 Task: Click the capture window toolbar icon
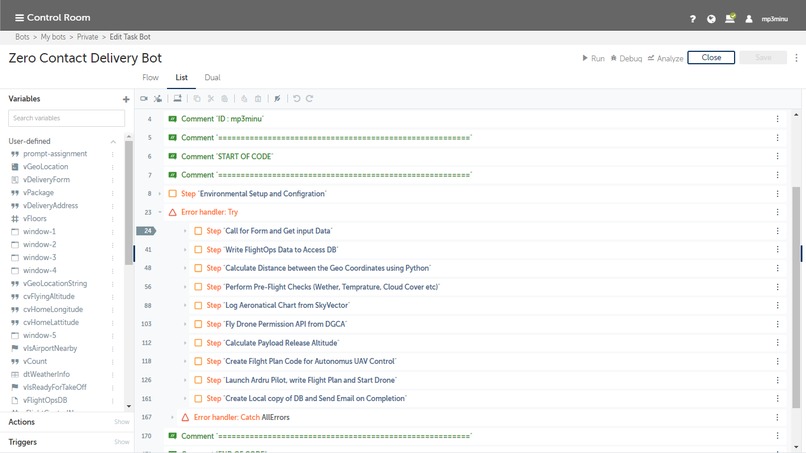177,99
